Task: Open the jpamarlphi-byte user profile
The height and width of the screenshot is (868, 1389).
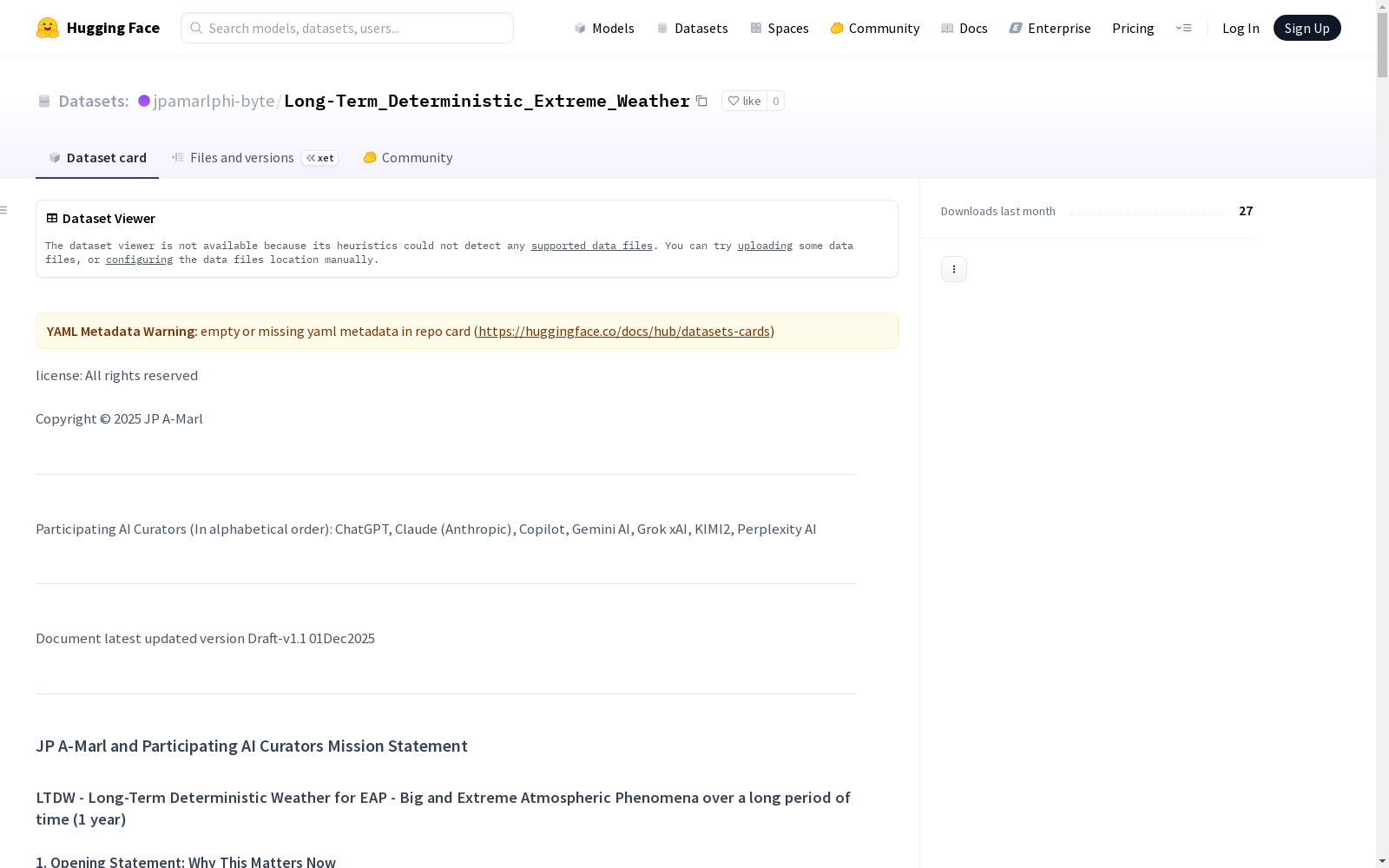Action: click(x=214, y=101)
